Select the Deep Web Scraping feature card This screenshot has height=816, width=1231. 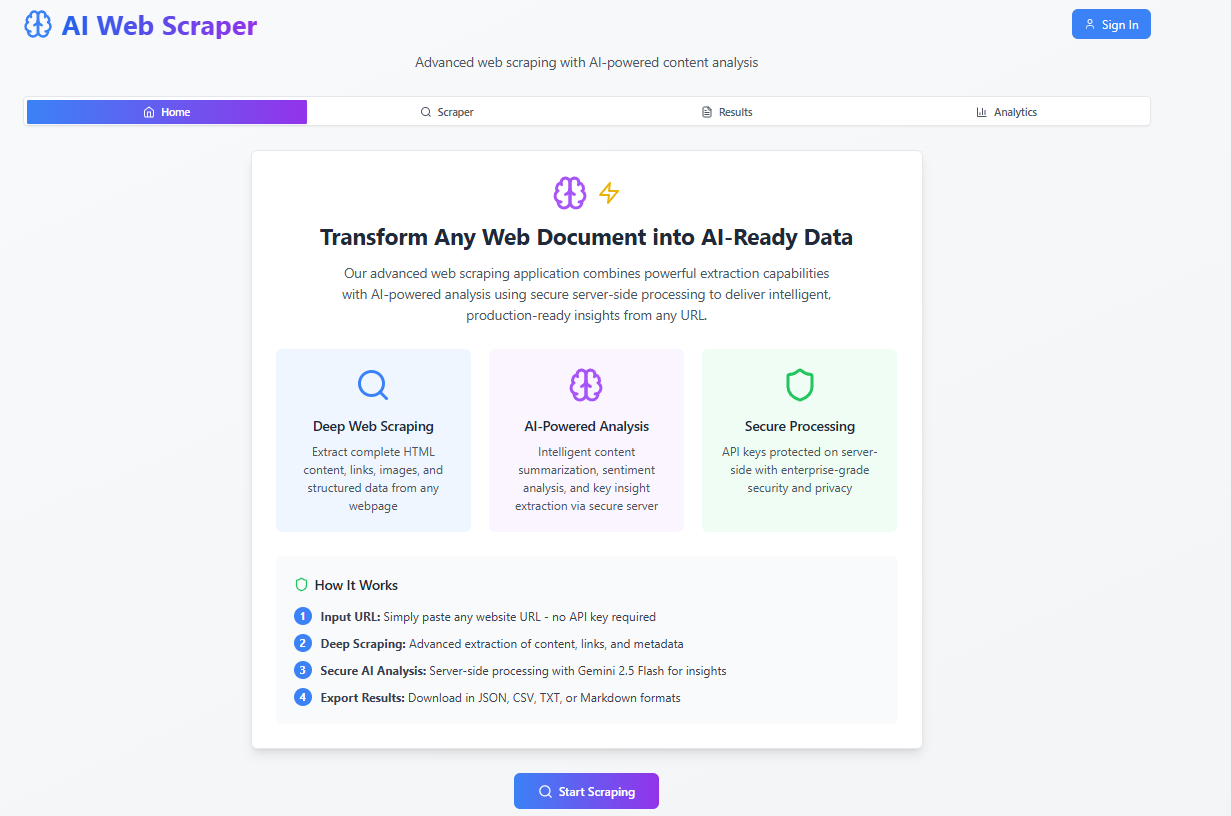pyautogui.click(x=373, y=440)
